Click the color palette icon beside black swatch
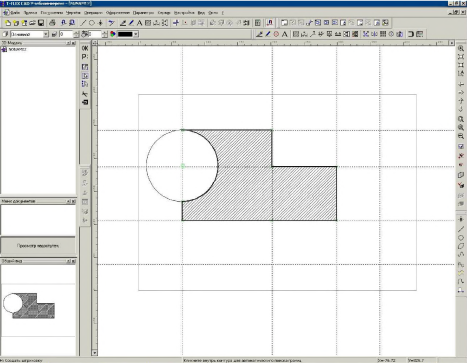 coord(113,34)
